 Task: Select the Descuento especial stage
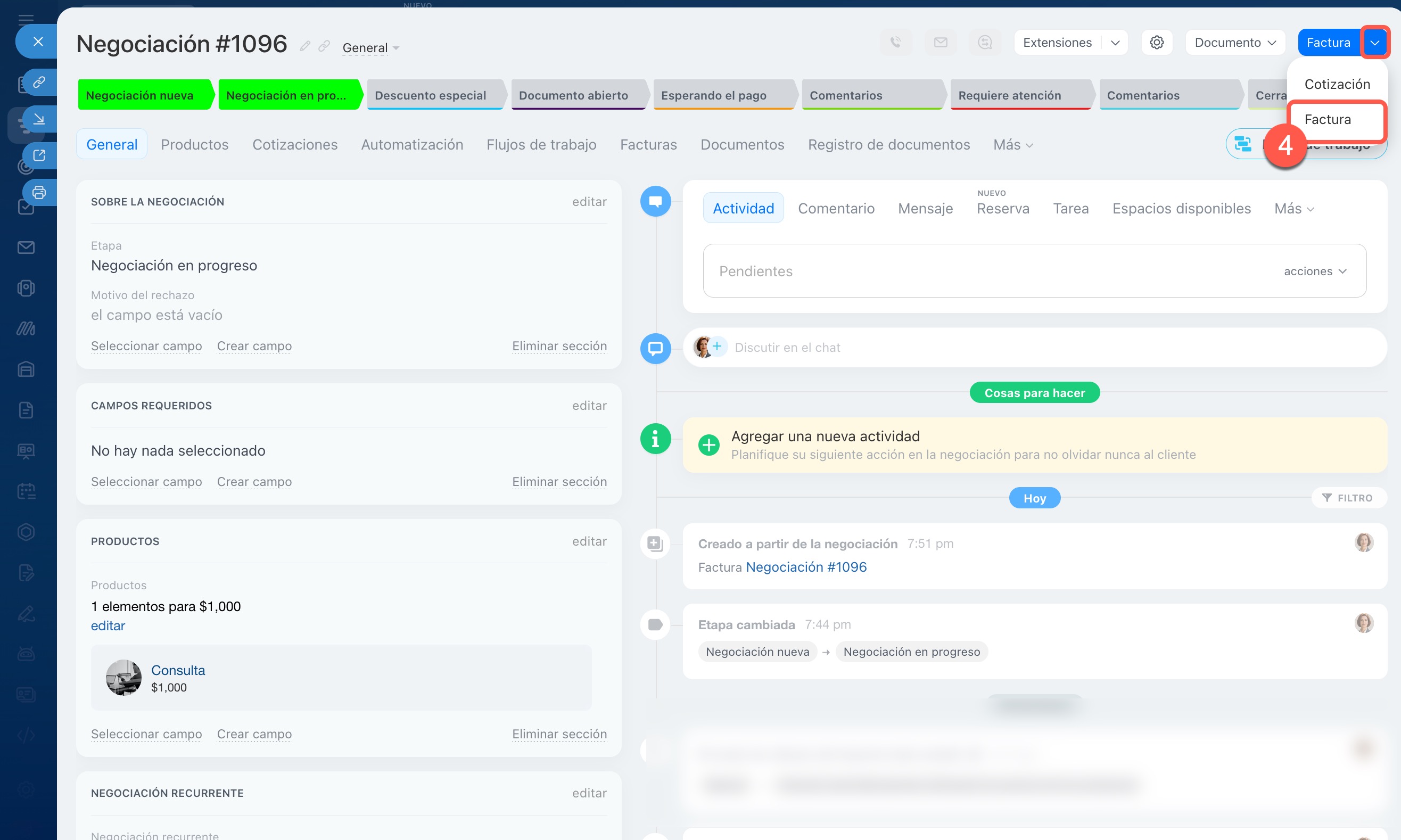(x=431, y=95)
